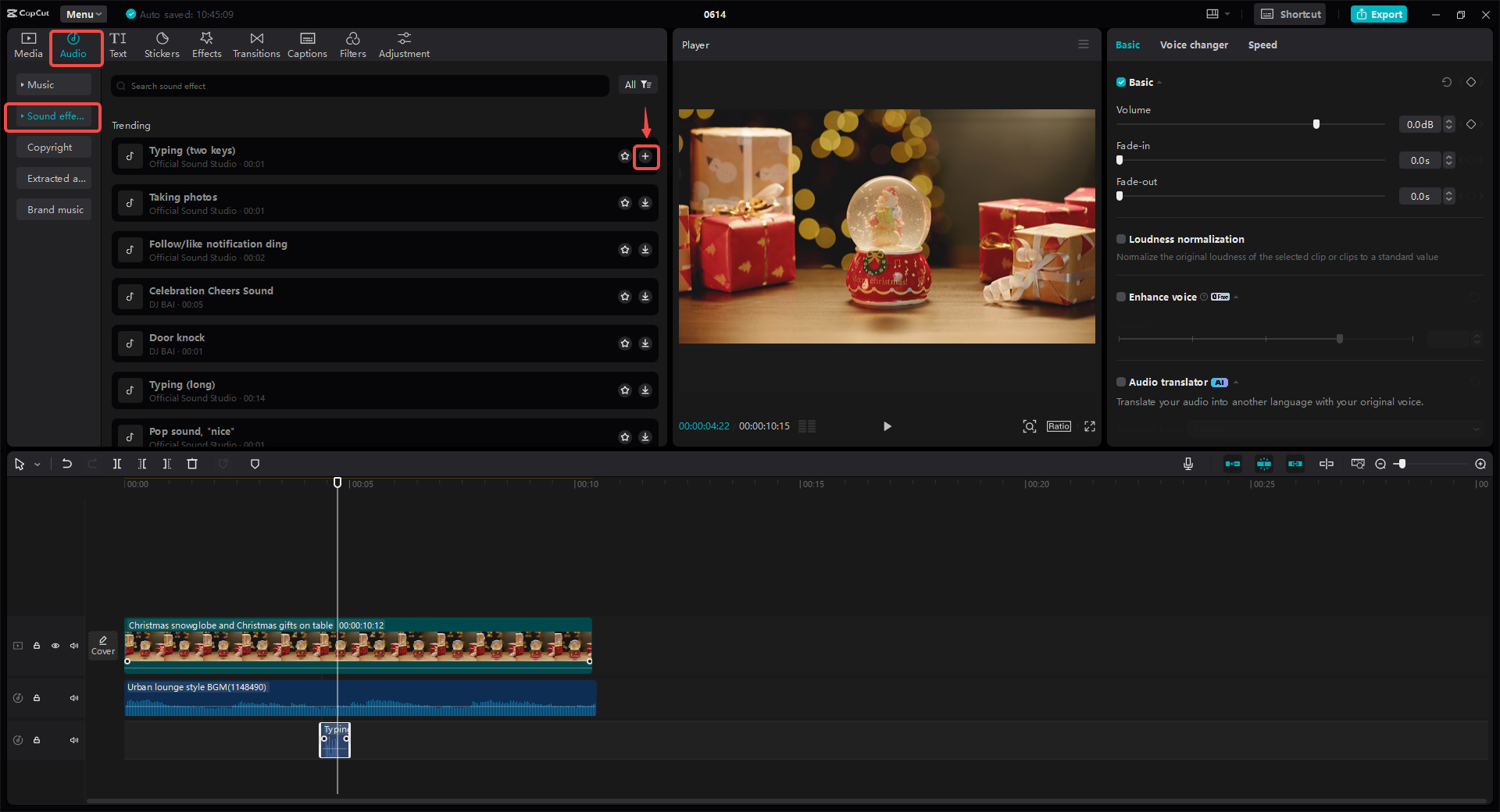Open the Transitions panel
1500x812 pixels.
tap(256, 44)
